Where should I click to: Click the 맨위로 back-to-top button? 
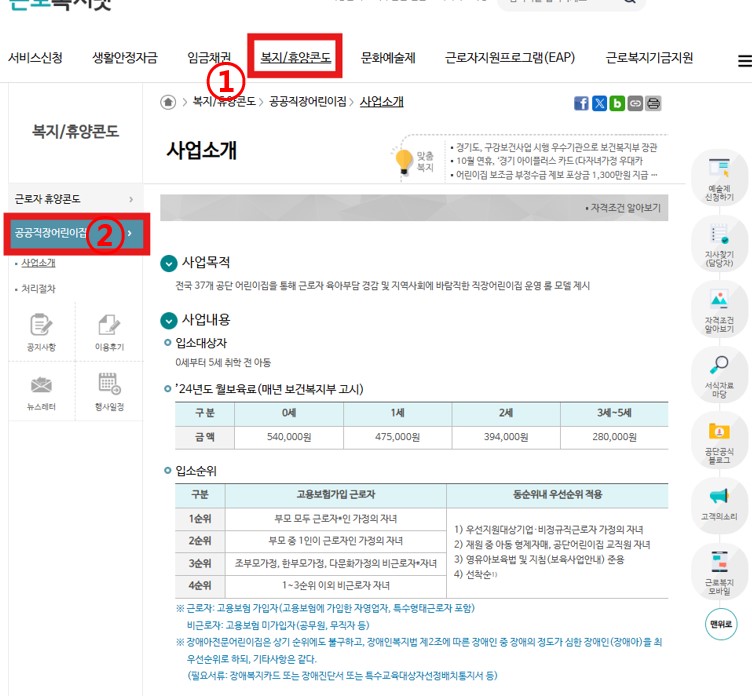(721, 624)
